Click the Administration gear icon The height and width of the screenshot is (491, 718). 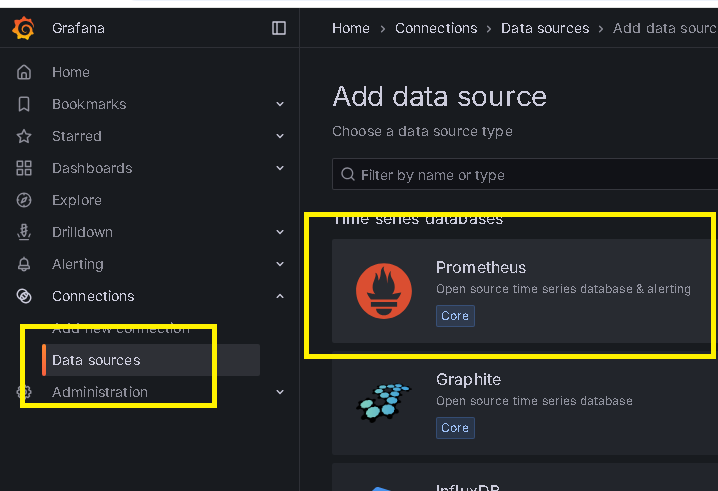coord(24,392)
